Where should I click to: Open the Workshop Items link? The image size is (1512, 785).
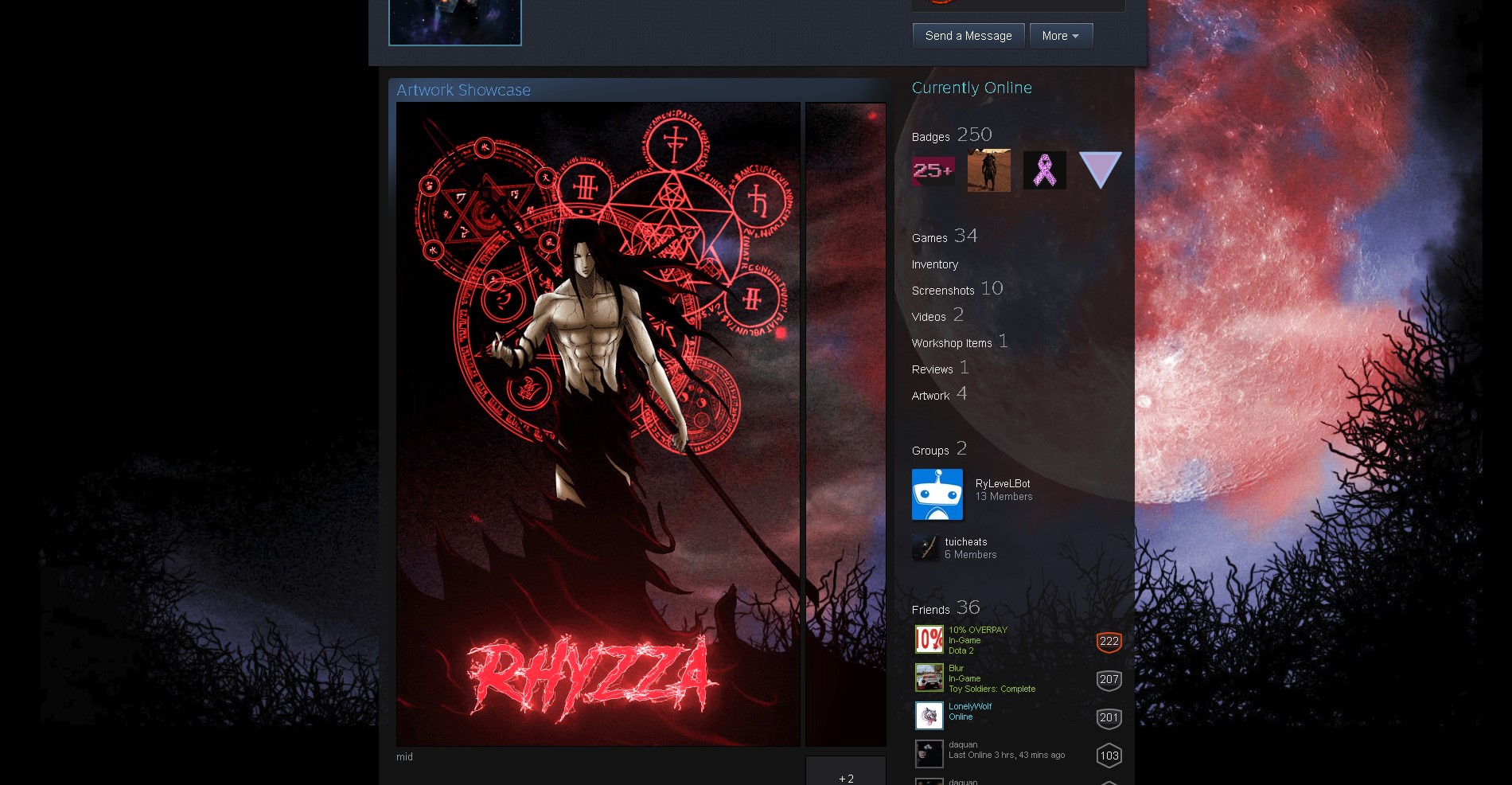[x=960, y=341]
